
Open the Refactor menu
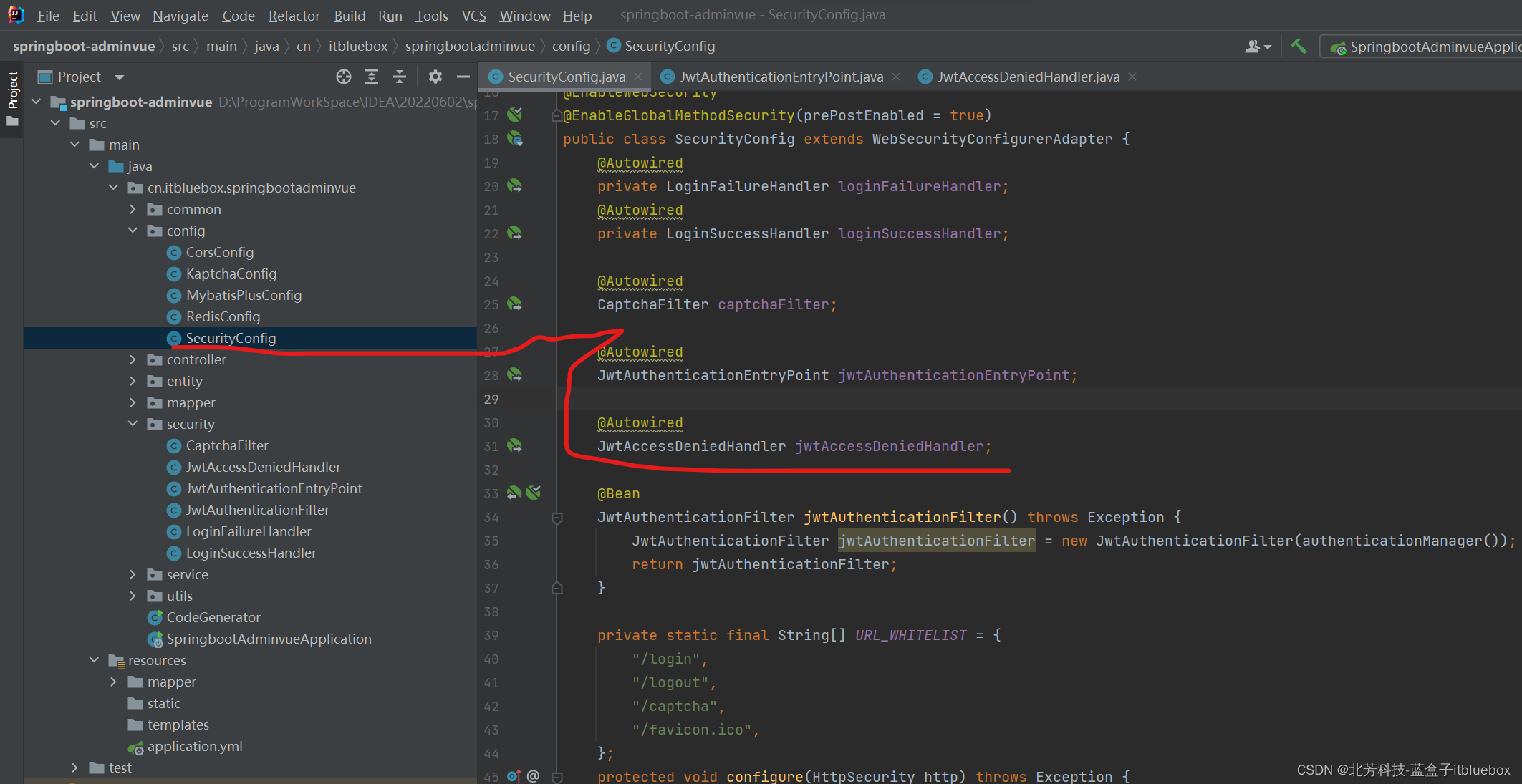294,15
